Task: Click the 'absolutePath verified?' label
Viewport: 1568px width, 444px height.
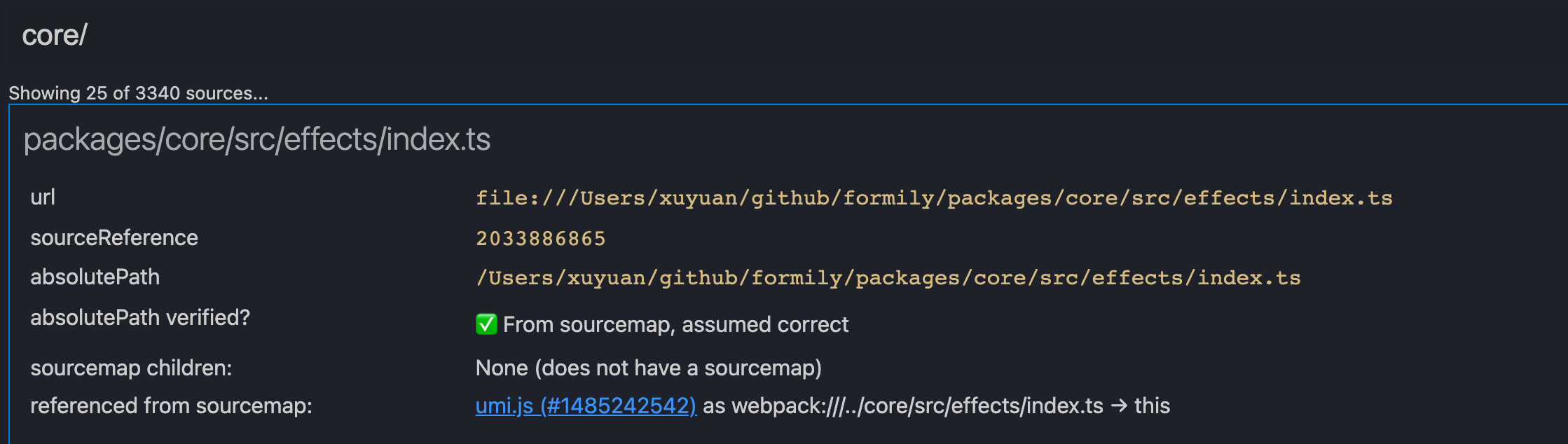Action: 140,318
